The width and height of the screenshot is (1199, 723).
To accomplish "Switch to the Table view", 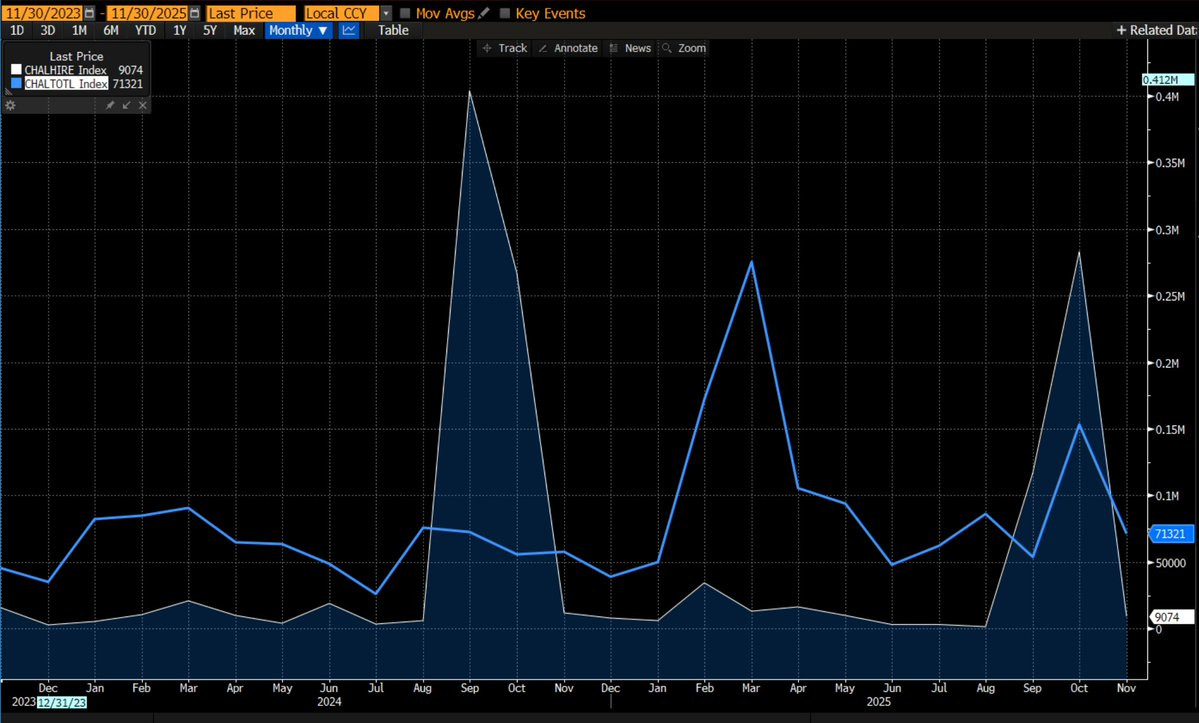I will tap(393, 30).
